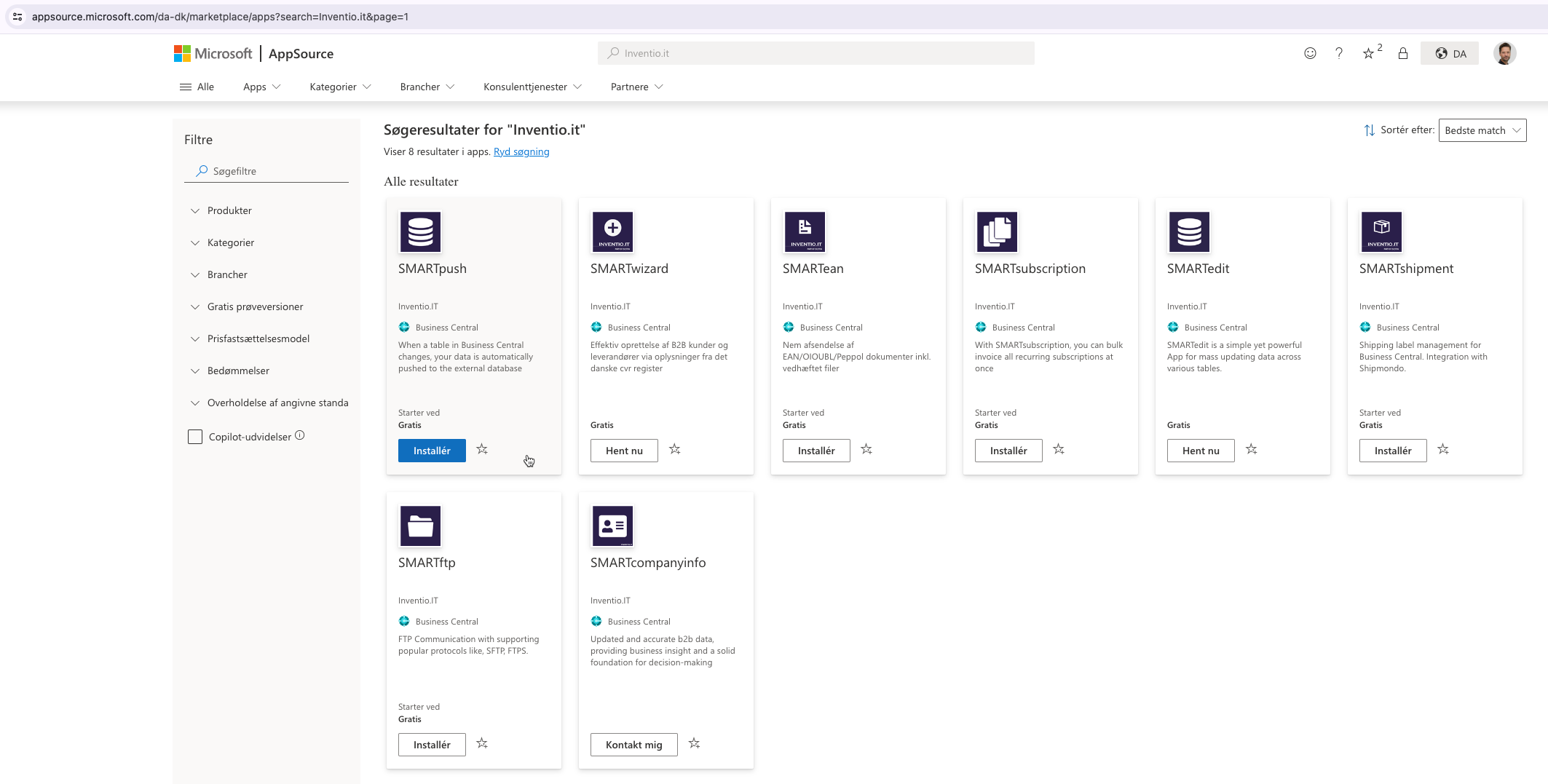This screenshot has width=1548, height=784.
Task: Click Installér for SMARTean
Action: click(816, 451)
